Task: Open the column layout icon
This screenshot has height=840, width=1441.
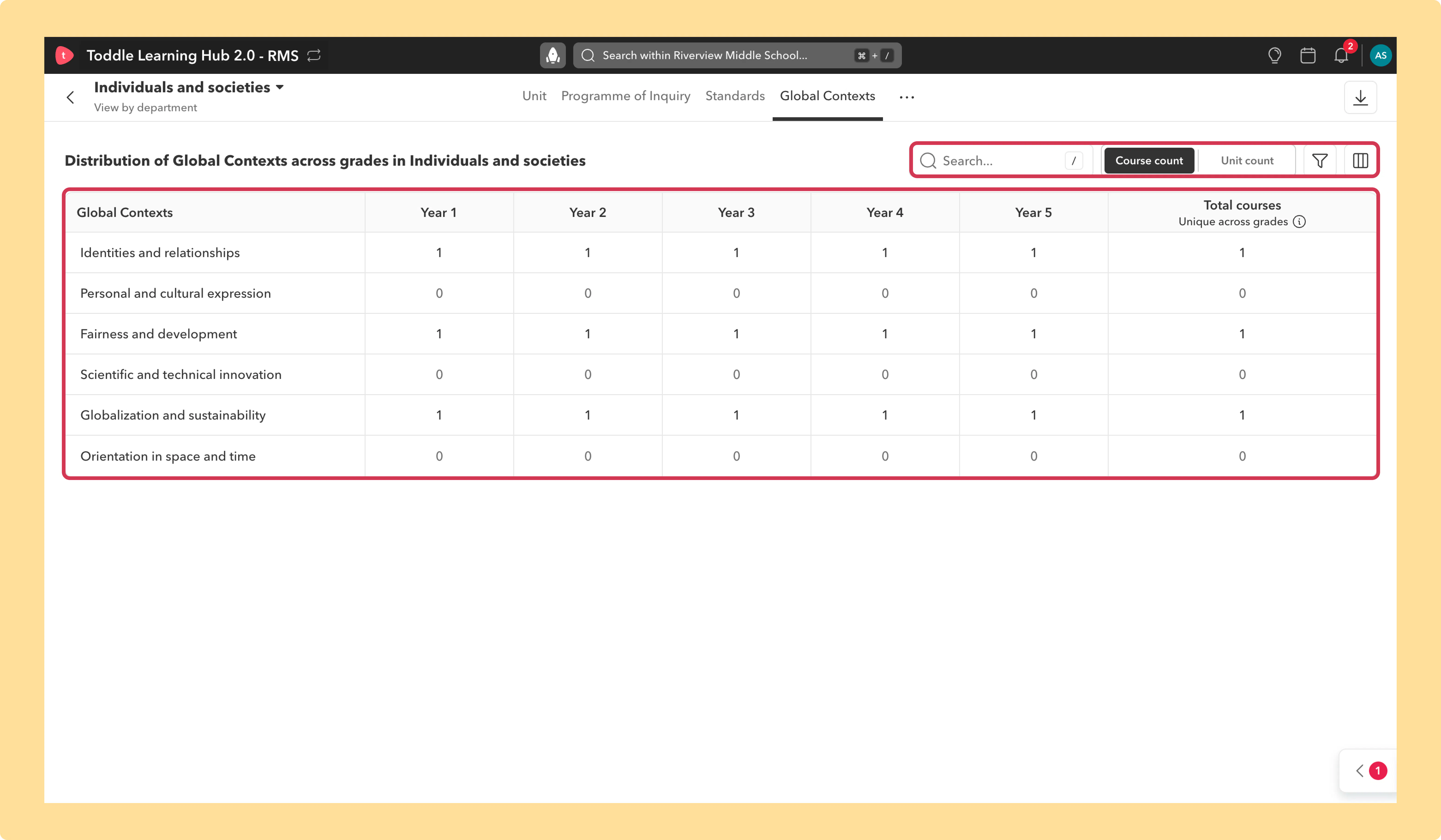Action: point(1360,161)
